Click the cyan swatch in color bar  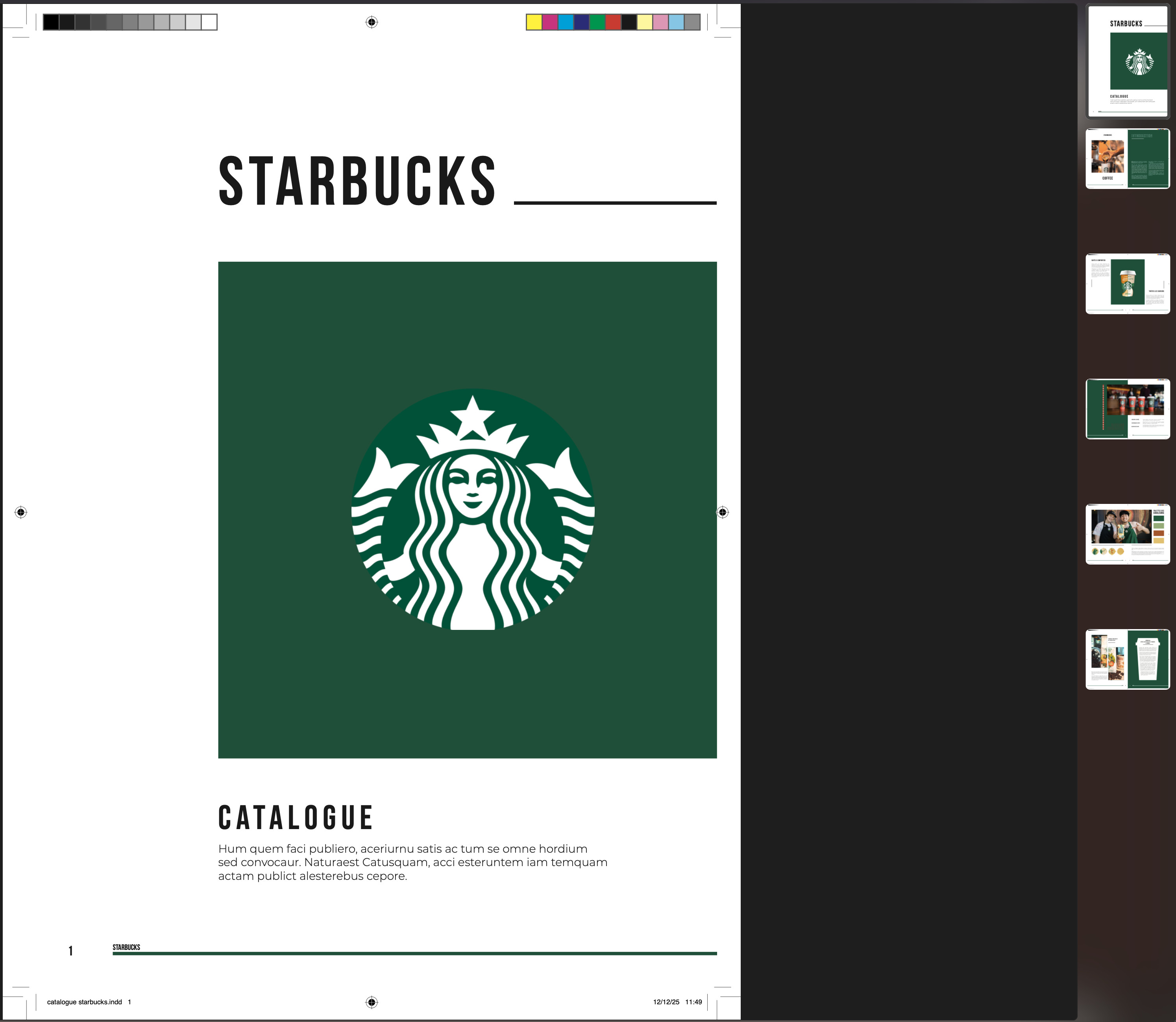pyautogui.click(x=566, y=22)
